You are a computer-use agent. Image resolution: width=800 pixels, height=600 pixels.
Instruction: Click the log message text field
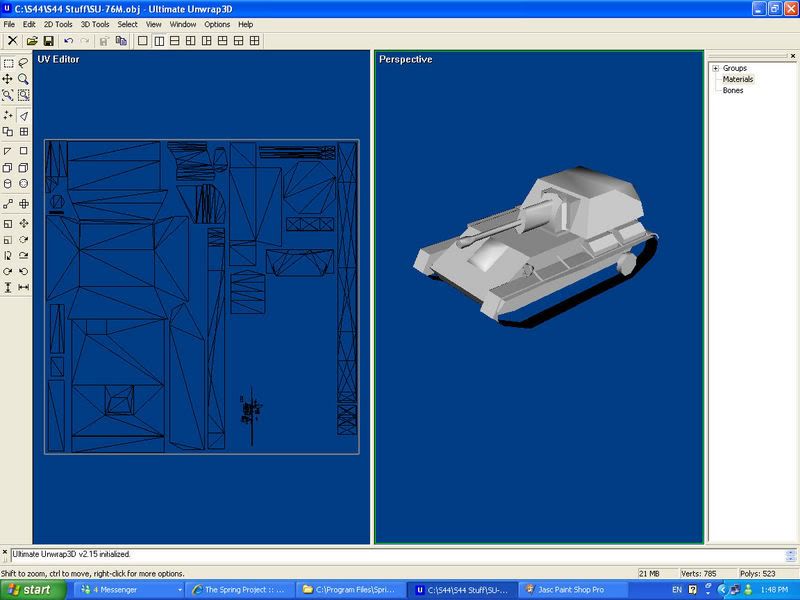[397, 554]
